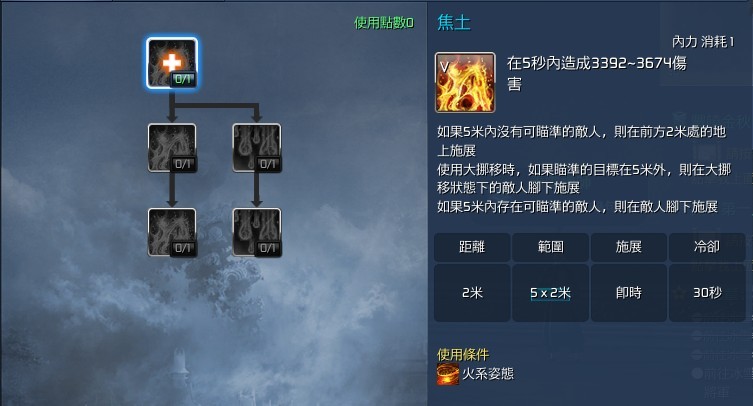Choose the bottom-left flame skill node
Screen dimensions: 753x406
172,232
